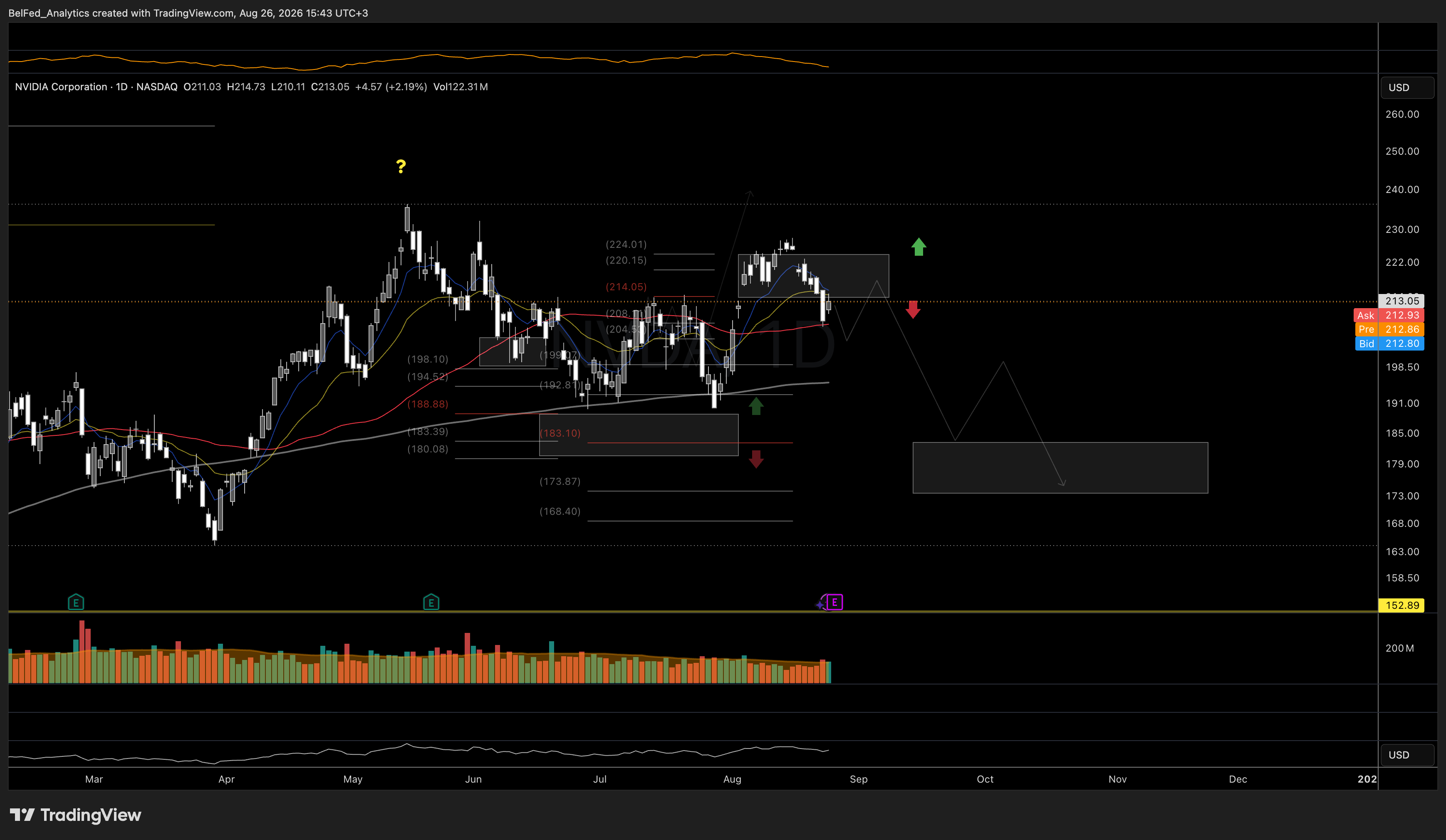Viewport: 1446px width, 840px height.
Task: Click the Jun label on the time axis
Action: click(x=473, y=779)
